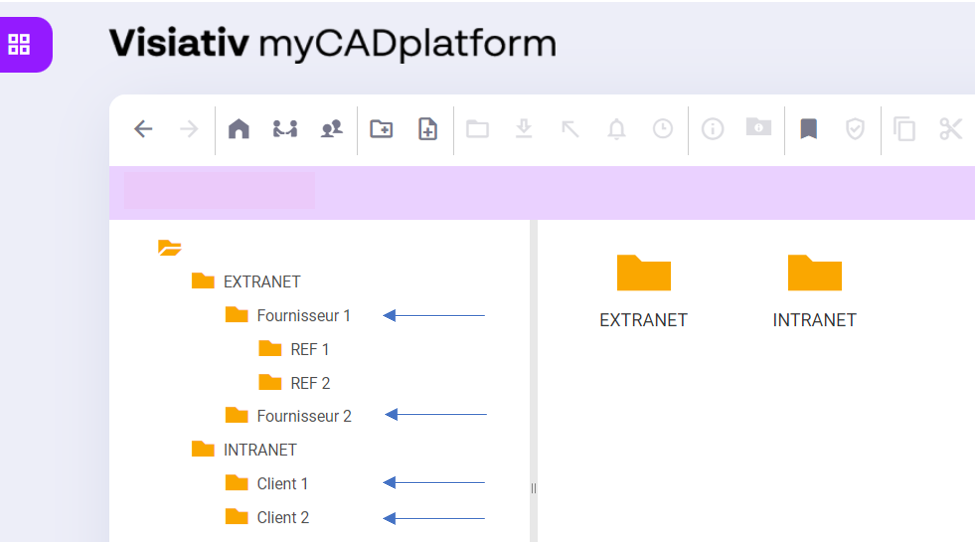
Task: Open the purple apps grid menu
Action: pos(20,44)
